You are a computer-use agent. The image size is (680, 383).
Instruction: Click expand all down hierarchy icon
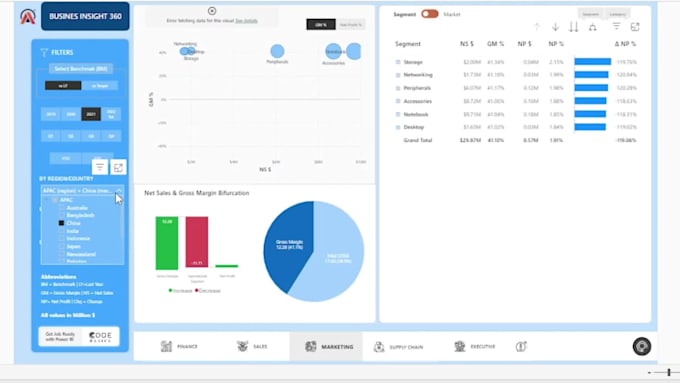[x=592, y=27]
